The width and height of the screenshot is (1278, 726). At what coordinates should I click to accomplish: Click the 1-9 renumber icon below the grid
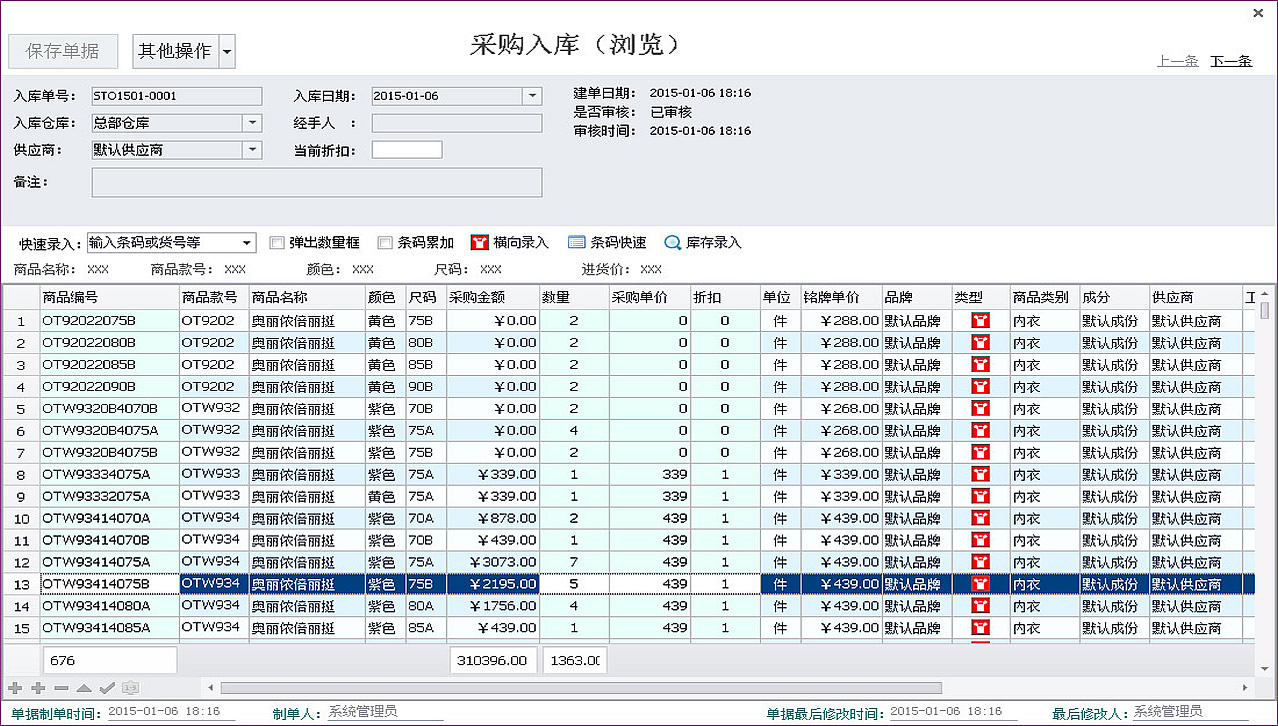tap(130, 688)
